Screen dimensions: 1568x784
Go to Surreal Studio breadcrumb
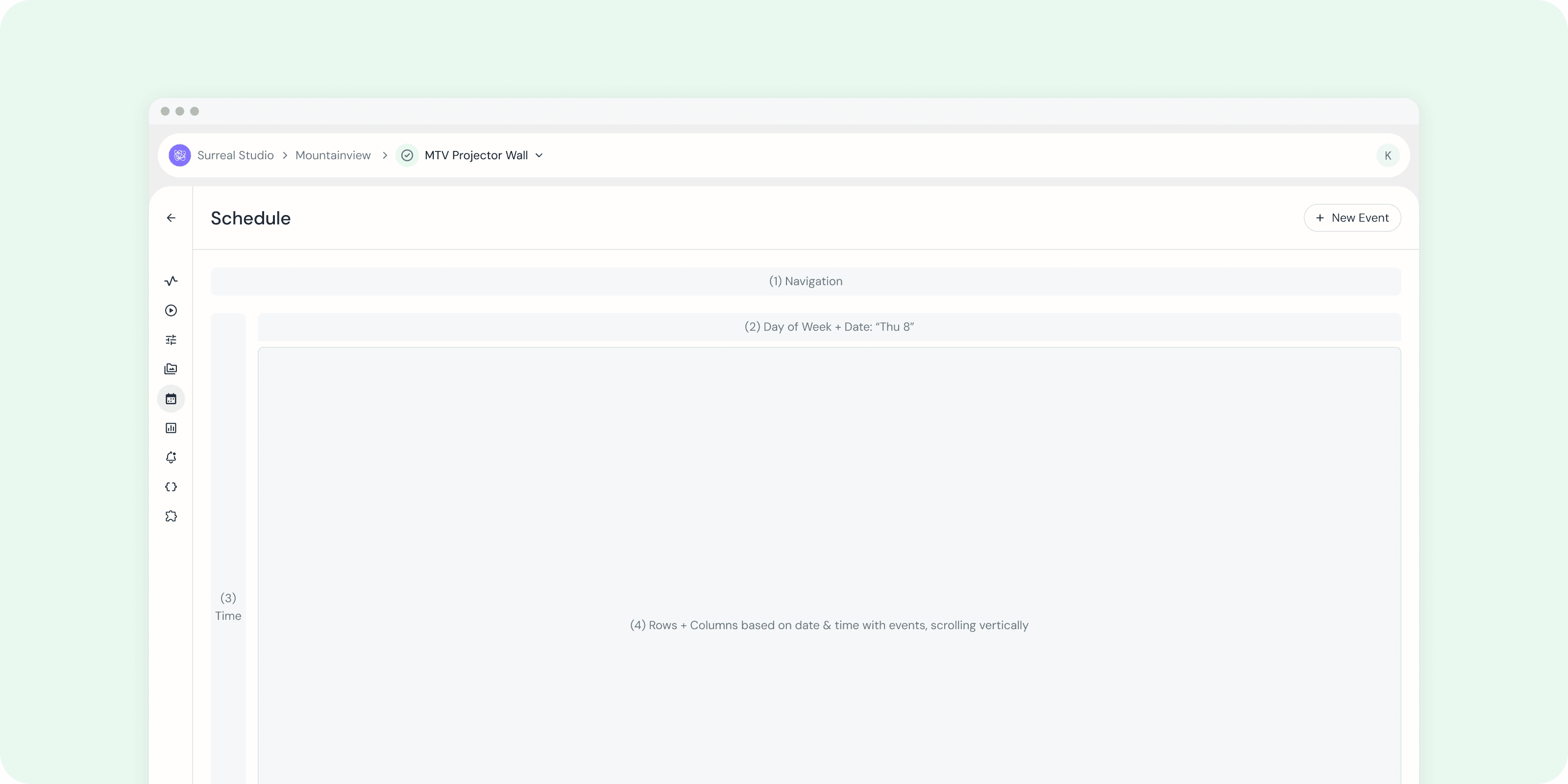point(236,155)
